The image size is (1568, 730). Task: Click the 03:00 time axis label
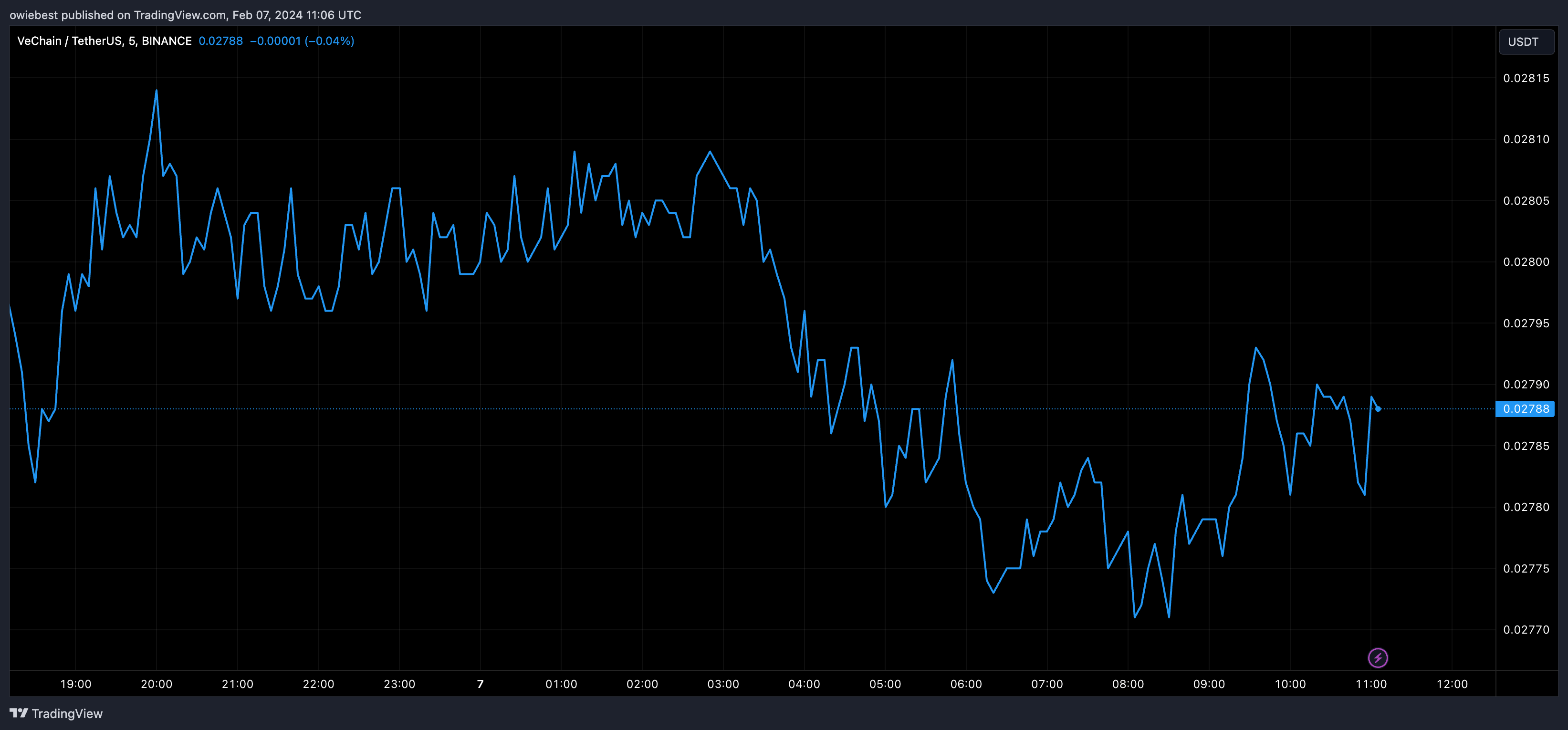coord(723,684)
